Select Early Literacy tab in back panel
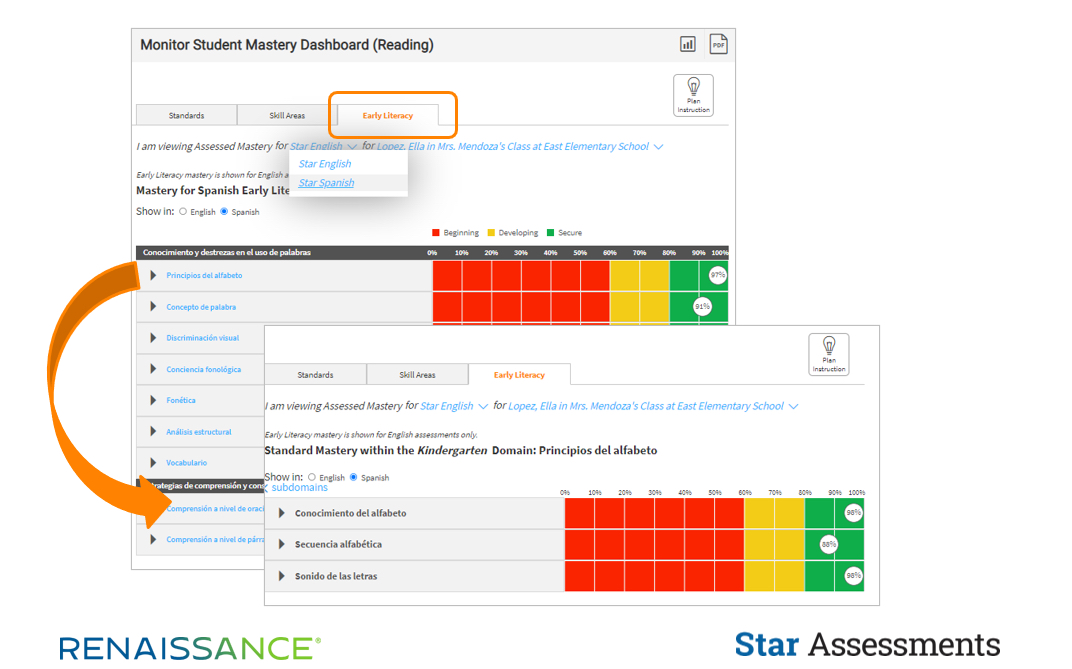This screenshot has width=1072, height=669. (x=388, y=115)
